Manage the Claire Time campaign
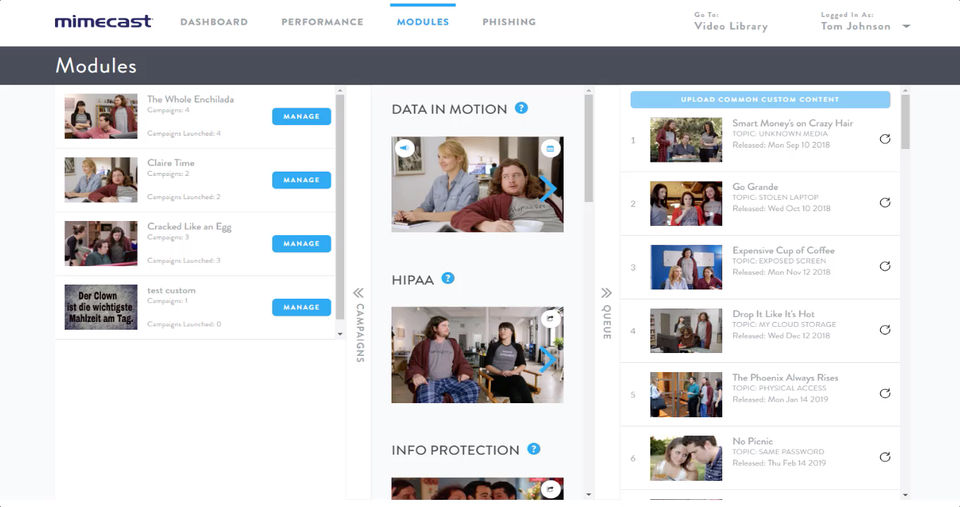 [301, 180]
